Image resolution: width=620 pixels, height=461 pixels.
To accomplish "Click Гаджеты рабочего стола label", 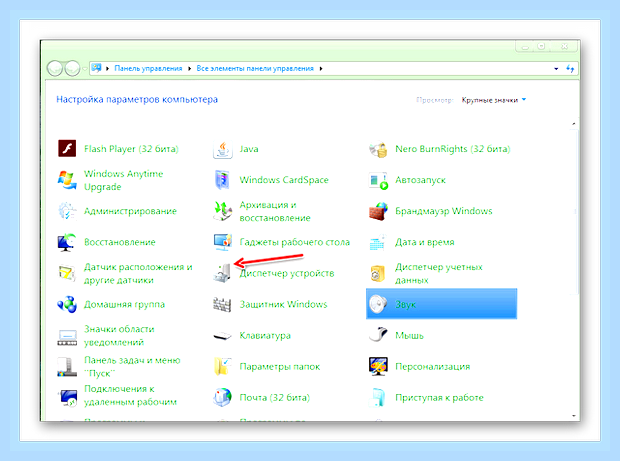I will coord(295,242).
